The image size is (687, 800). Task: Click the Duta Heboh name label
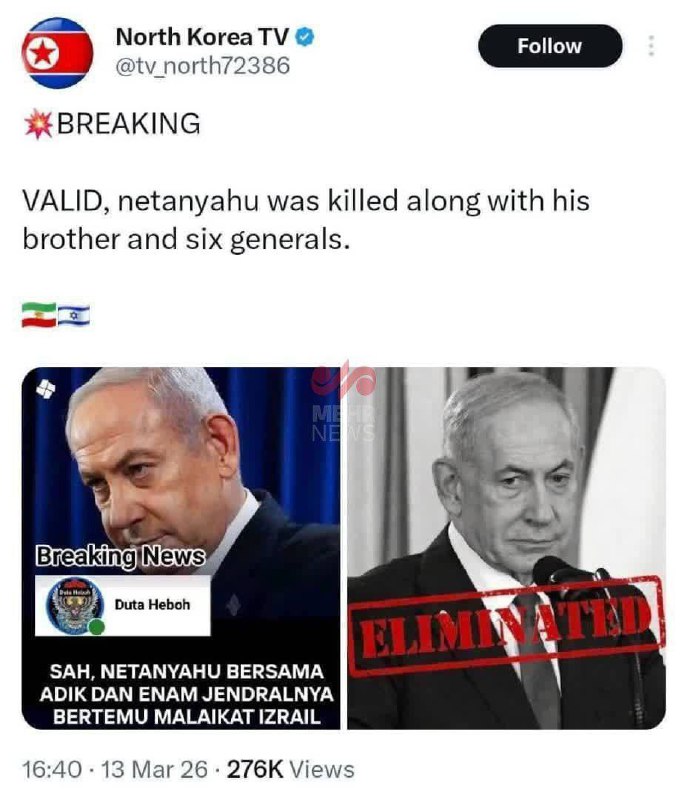pos(152,605)
